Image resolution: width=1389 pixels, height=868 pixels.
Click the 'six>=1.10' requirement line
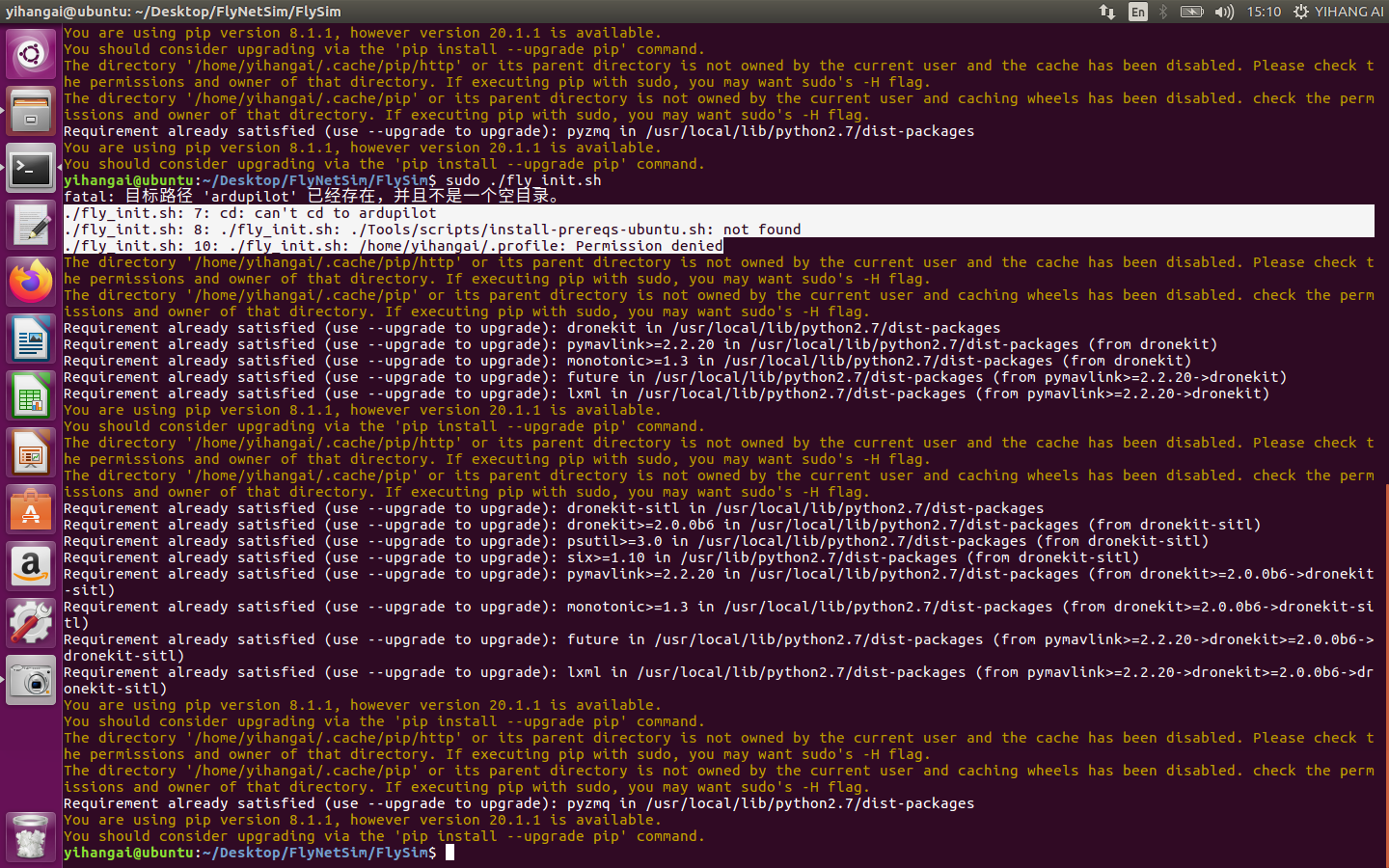[x=601, y=557]
